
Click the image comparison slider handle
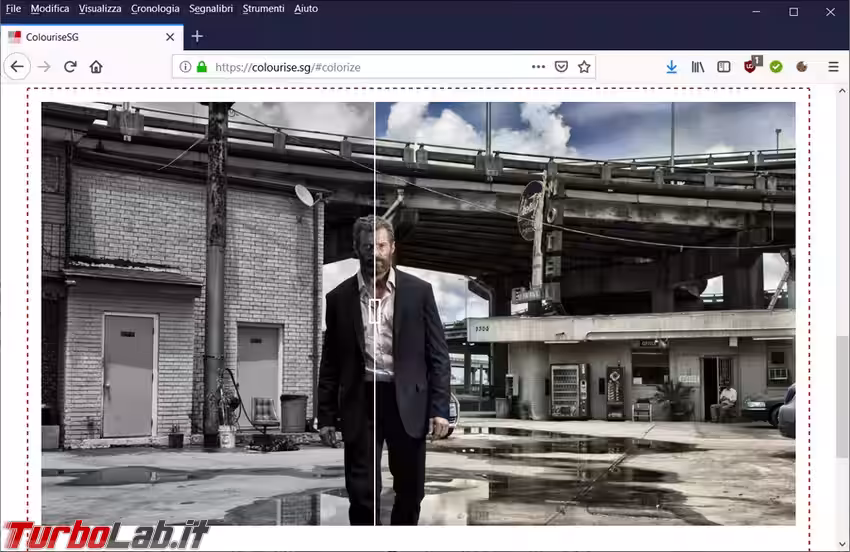click(374, 312)
